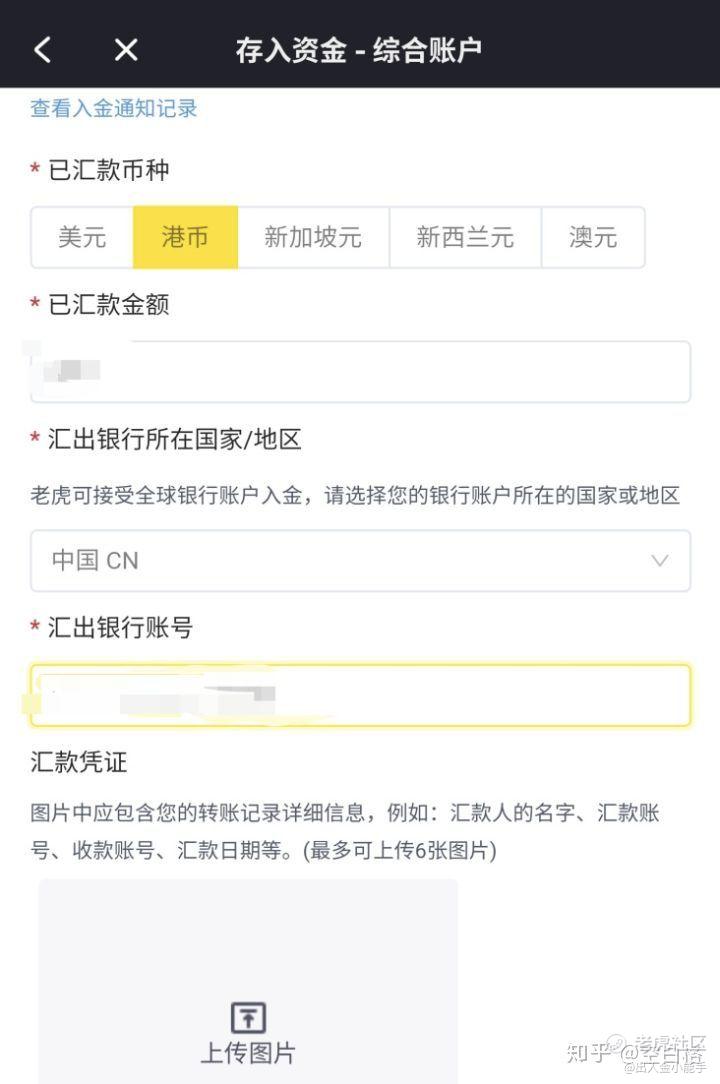This screenshot has width=720, height=1084.
Task: Select 新西兰元 currency option
Action: coord(464,237)
